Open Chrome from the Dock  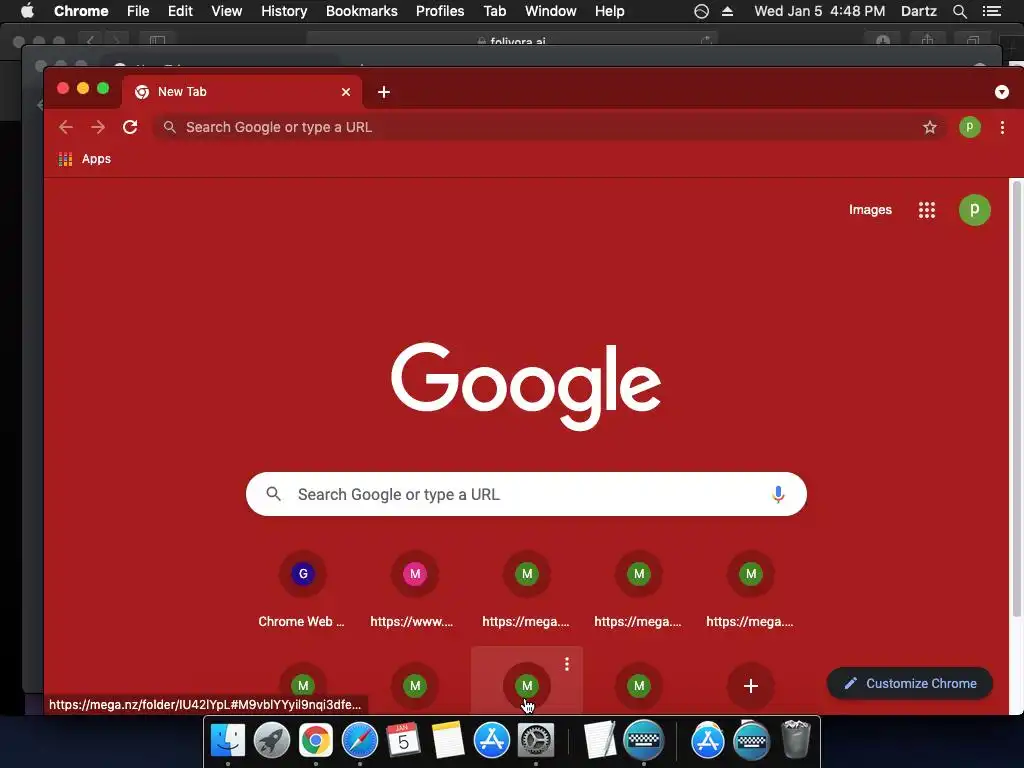pos(315,741)
